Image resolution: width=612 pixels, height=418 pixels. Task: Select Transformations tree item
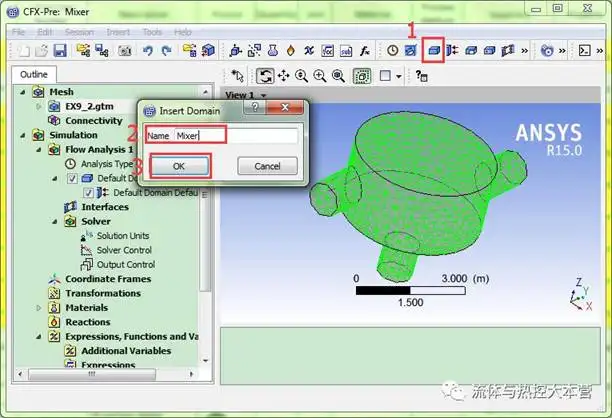(103, 293)
